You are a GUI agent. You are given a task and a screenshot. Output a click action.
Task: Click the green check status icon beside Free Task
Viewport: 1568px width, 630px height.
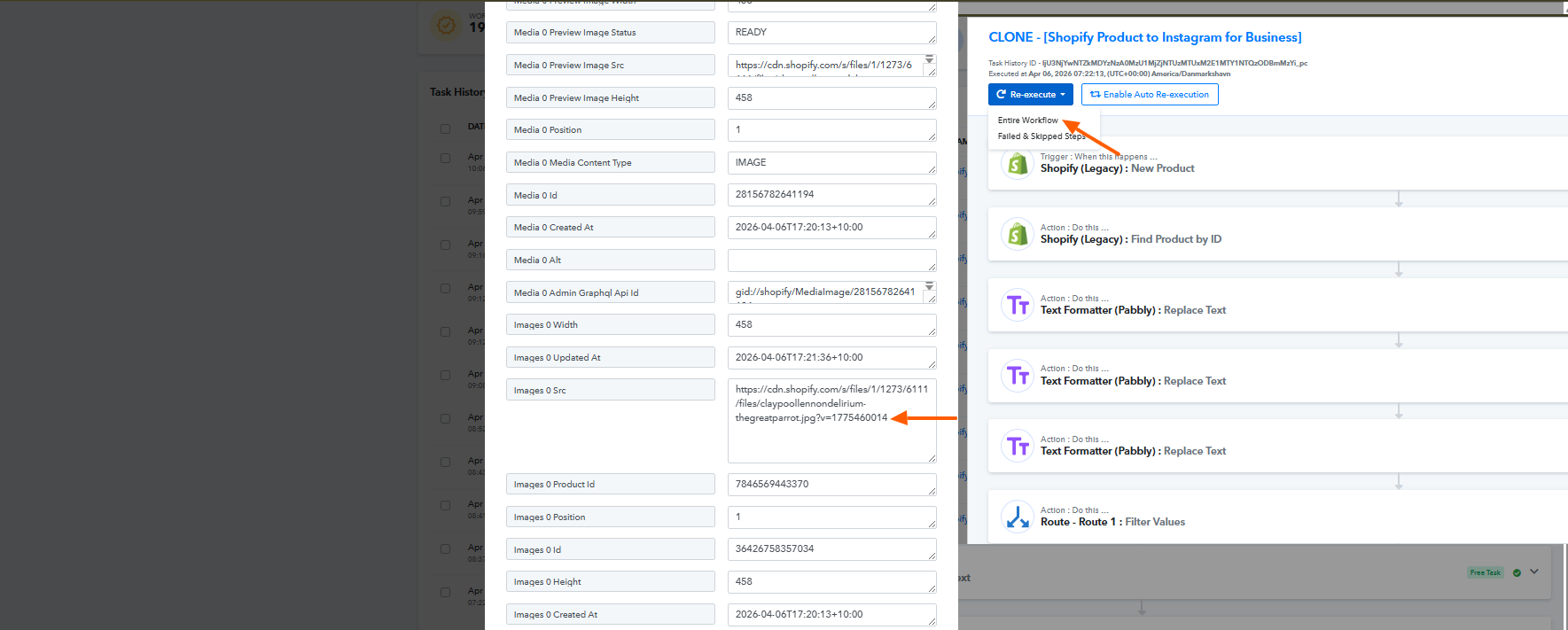(1517, 572)
